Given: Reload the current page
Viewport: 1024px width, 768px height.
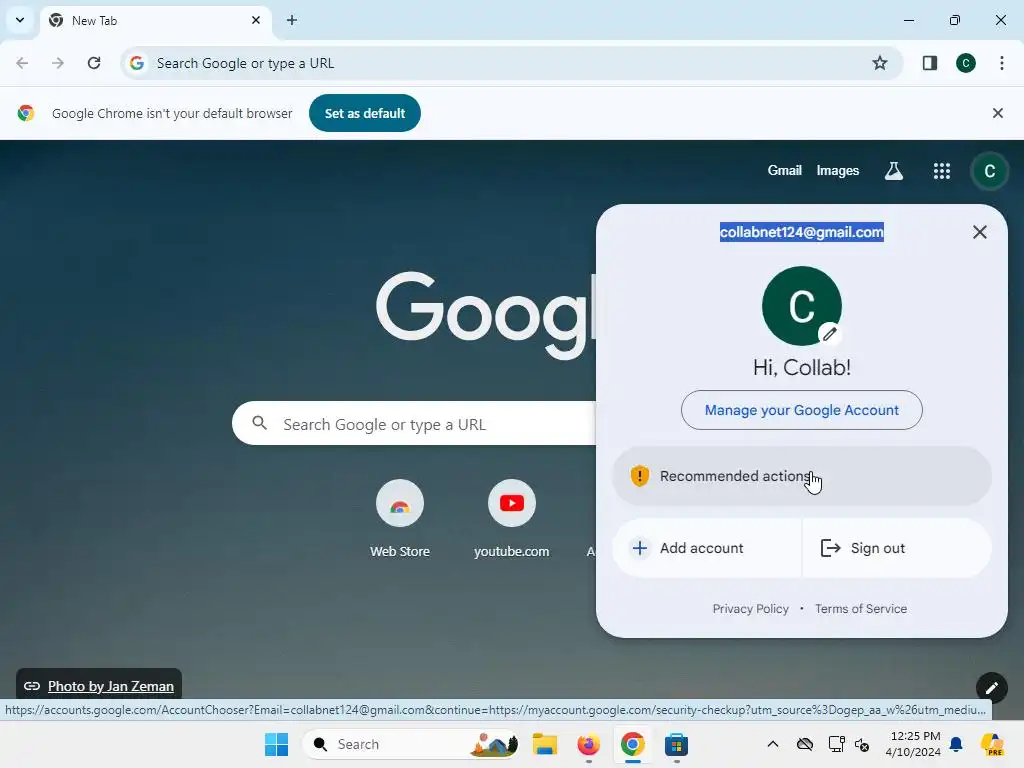Looking at the screenshot, I should [94, 63].
